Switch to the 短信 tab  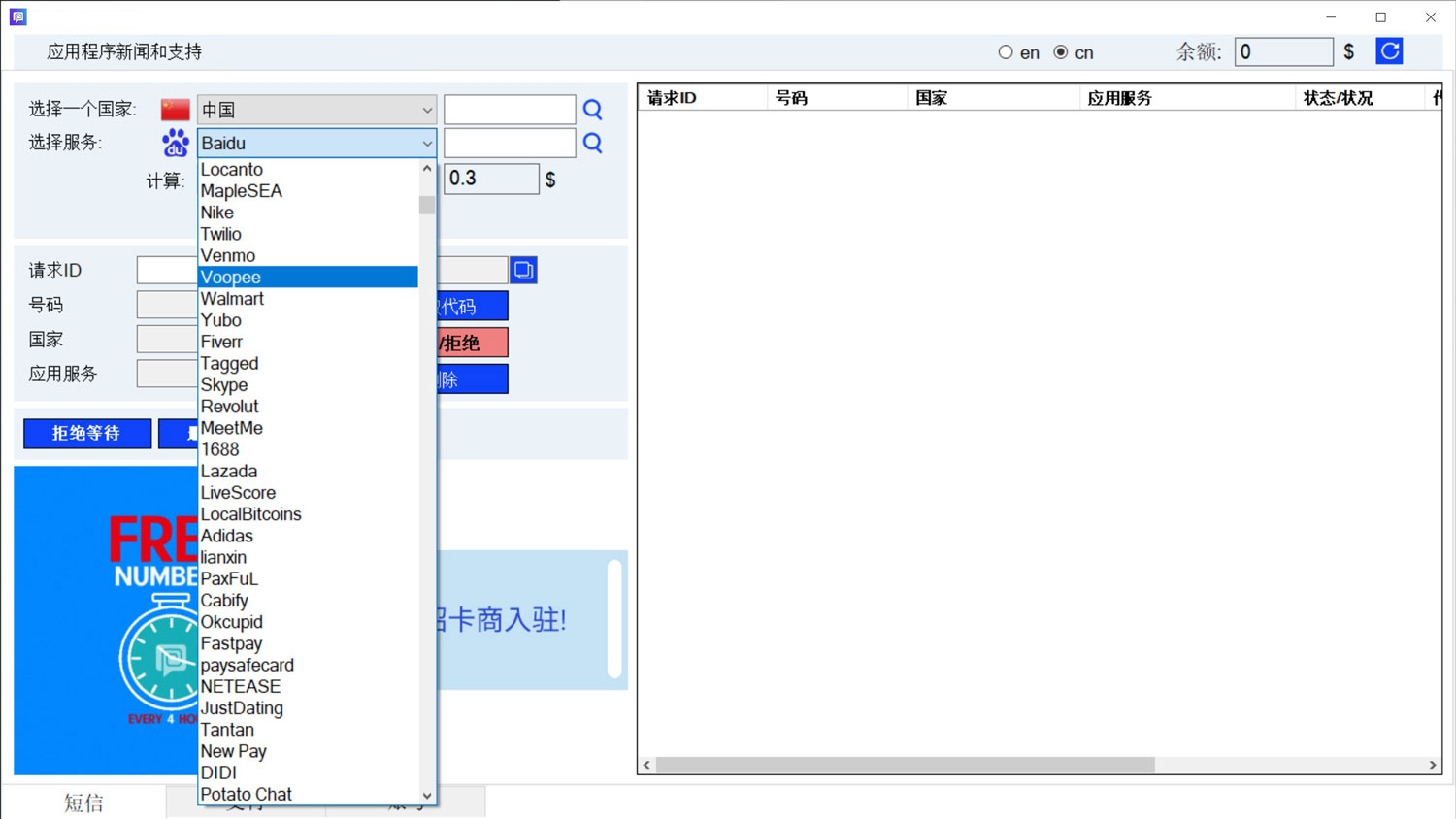pos(83,803)
